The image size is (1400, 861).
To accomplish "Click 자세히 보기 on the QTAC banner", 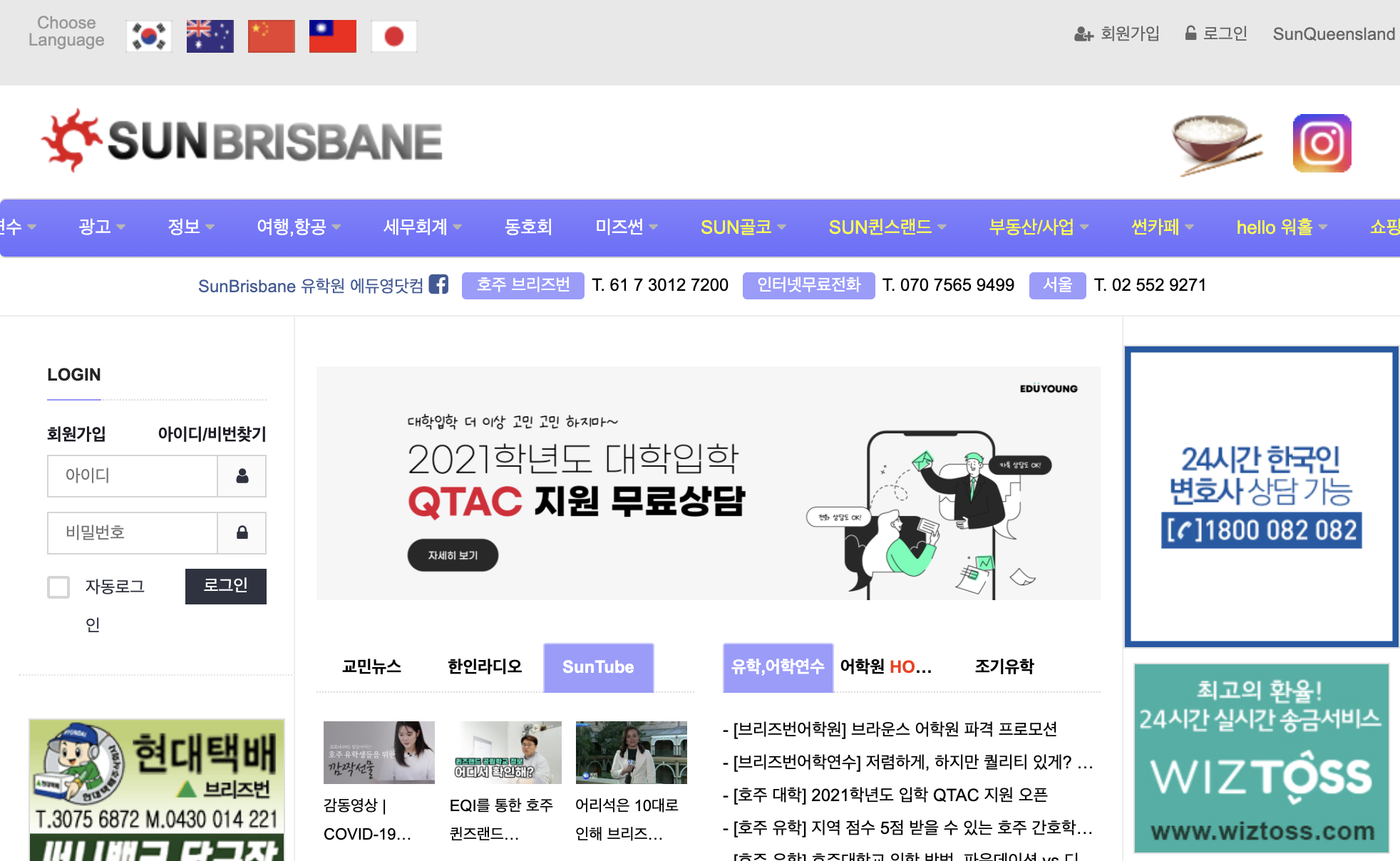I will [x=453, y=555].
